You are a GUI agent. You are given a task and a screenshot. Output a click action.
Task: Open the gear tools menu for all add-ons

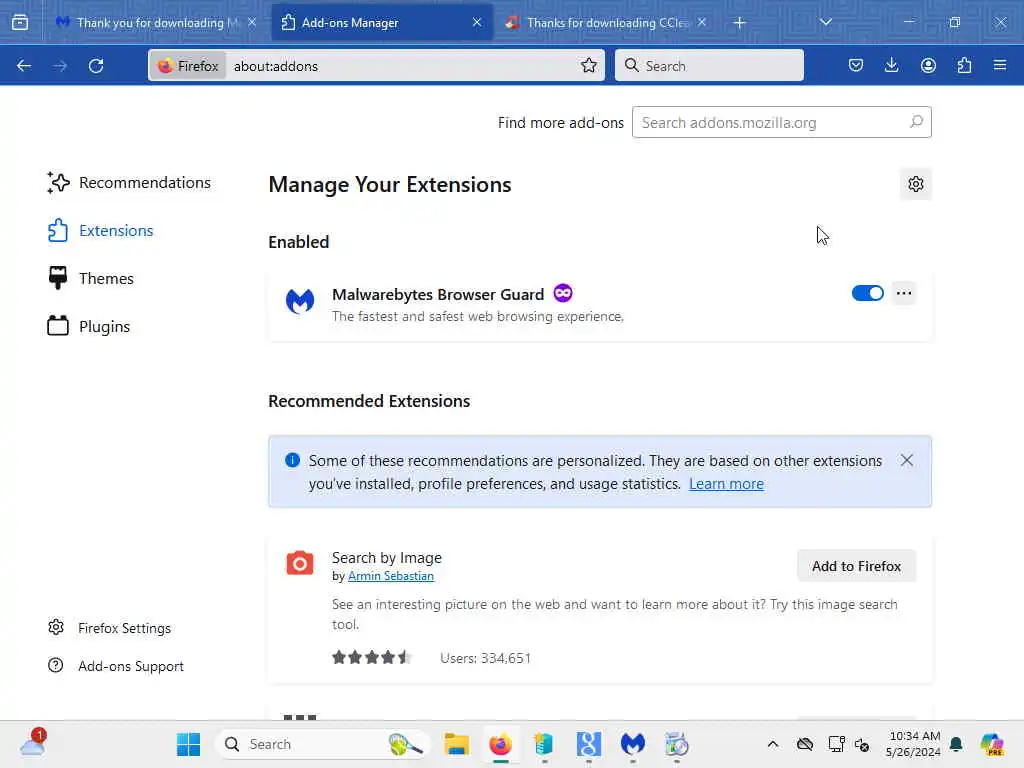tap(916, 184)
